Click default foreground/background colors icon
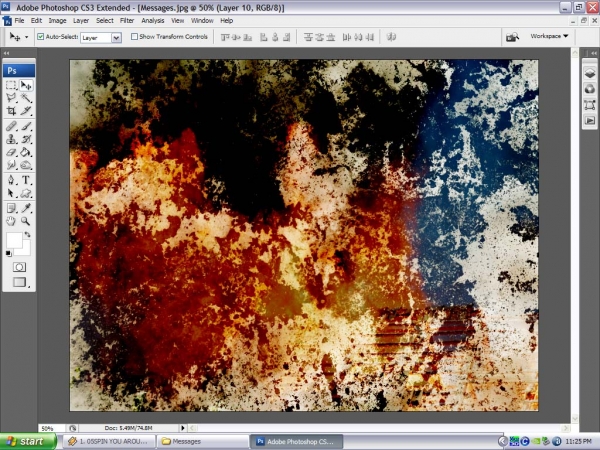The image size is (600, 450). coord(8,253)
